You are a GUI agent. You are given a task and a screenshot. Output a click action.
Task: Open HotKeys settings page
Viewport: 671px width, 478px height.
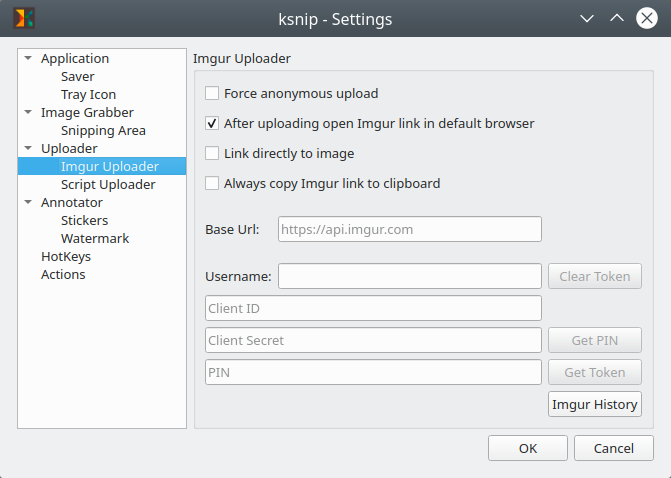tap(66, 257)
